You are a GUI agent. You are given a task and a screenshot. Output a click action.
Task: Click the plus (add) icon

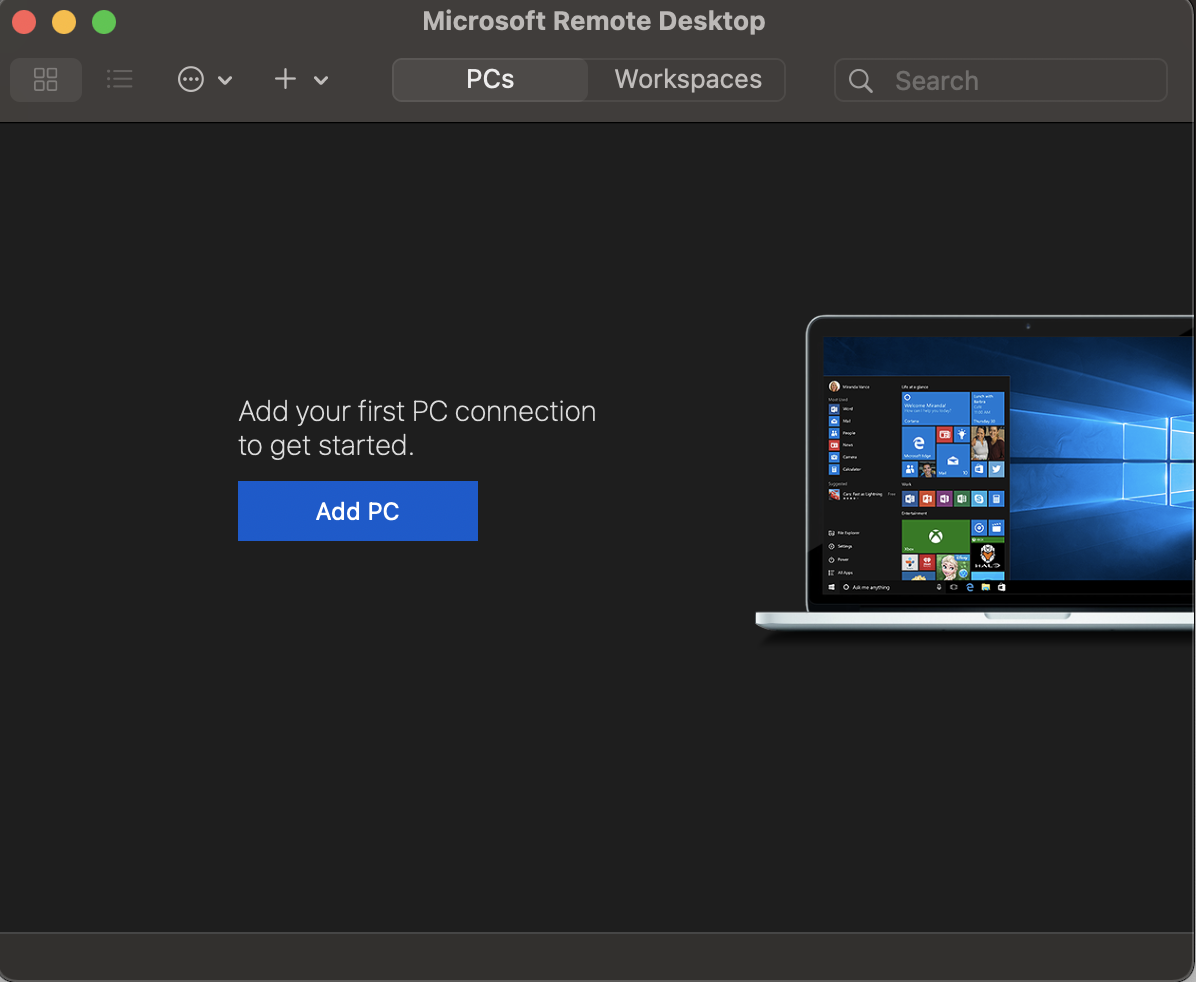pyautogui.click(x=285, y=79)
